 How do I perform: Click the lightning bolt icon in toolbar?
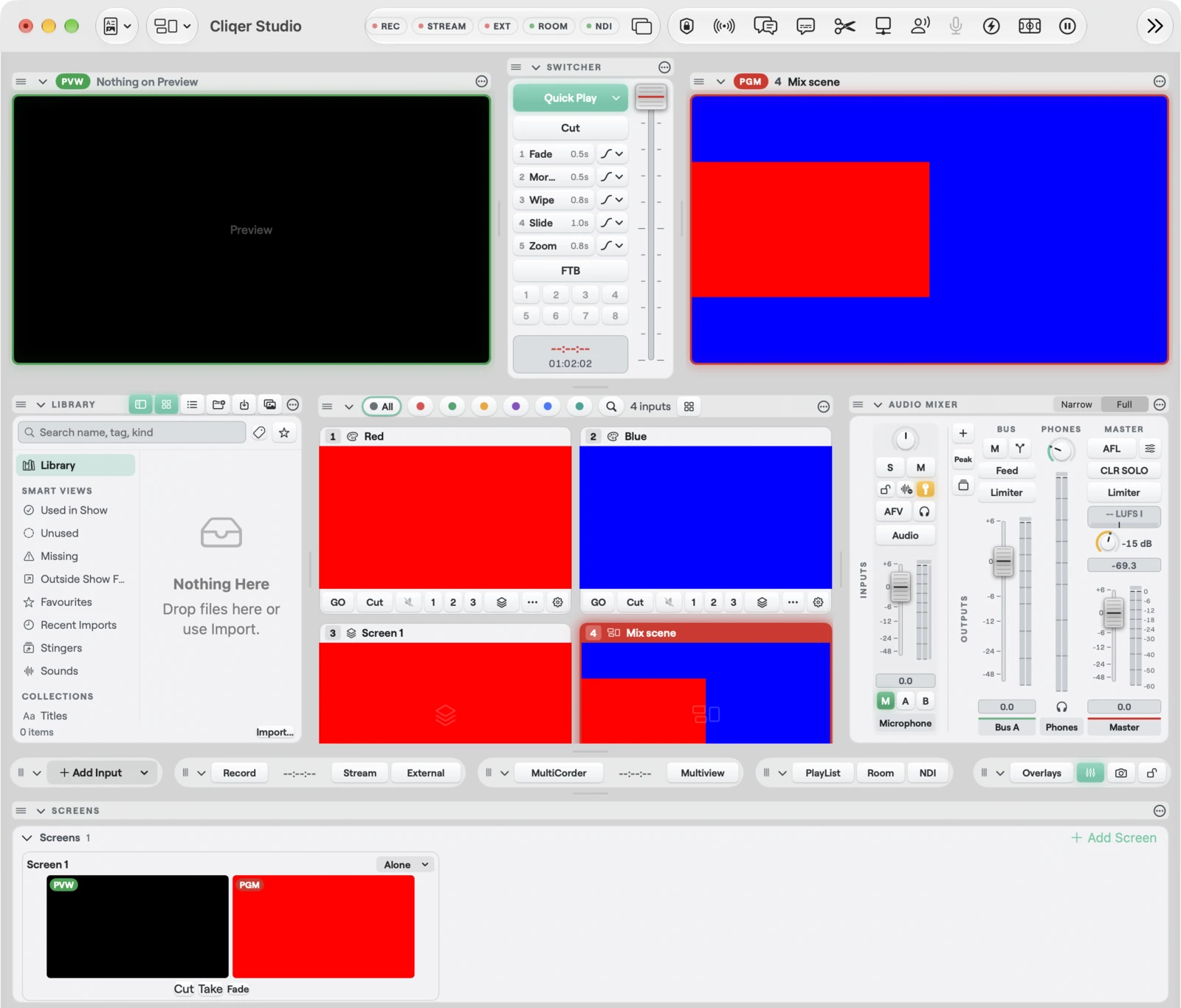point(991,27)
